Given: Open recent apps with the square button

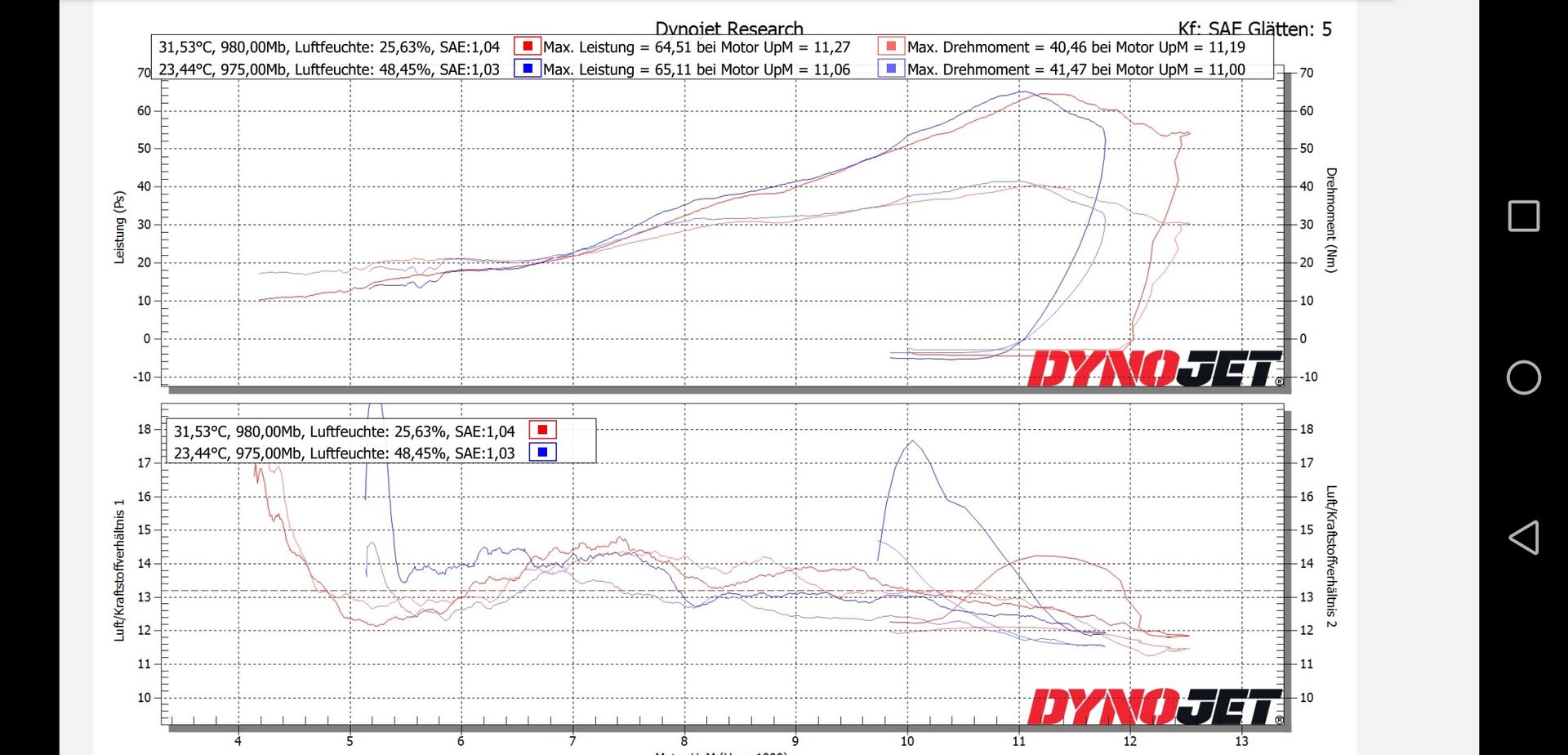Looking at the screenshot, I should 1523,217.
